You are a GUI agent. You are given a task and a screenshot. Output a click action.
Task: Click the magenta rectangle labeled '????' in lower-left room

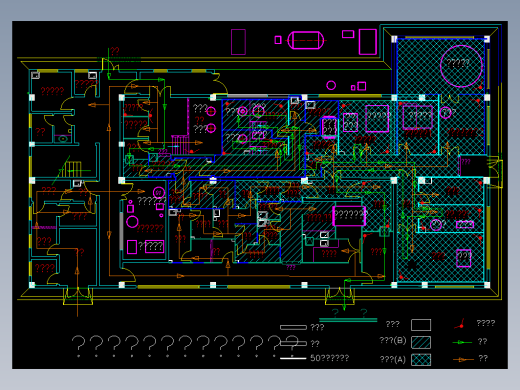(154, 246)
